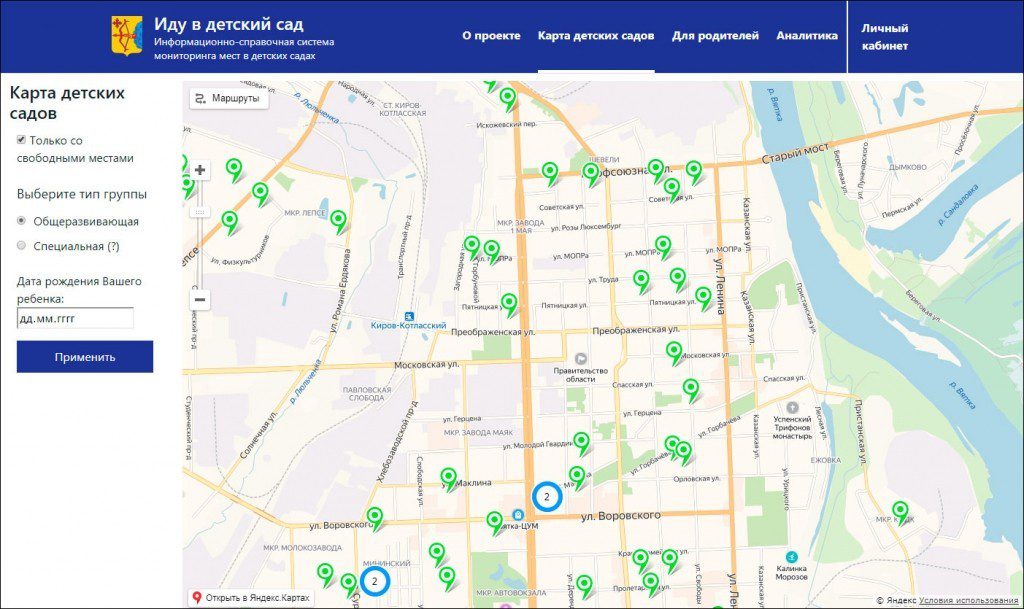Open the Аналитика page

(806, 36)
